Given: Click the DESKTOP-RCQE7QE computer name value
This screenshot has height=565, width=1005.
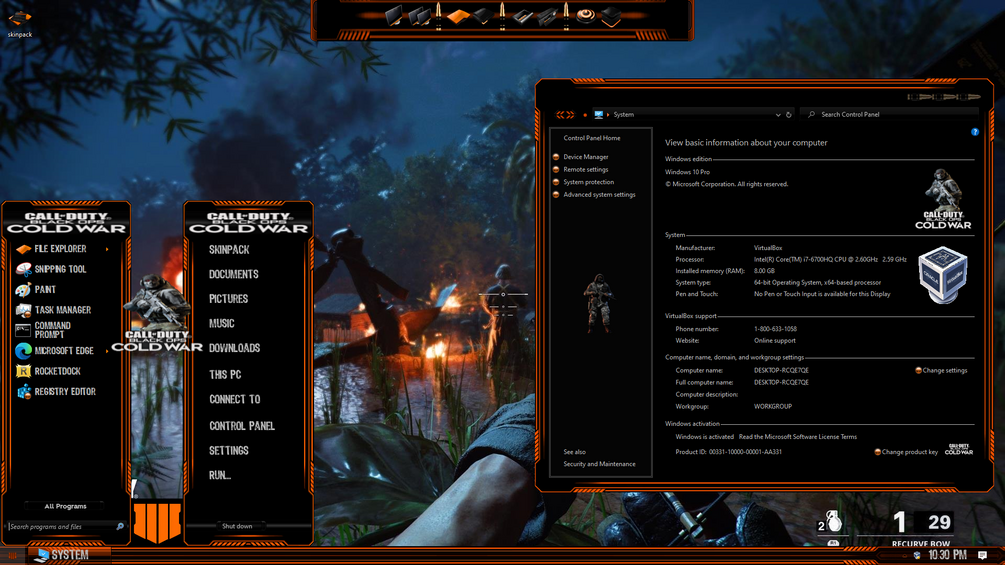Looking at the screenshot, I should click(x=781, y=370).
